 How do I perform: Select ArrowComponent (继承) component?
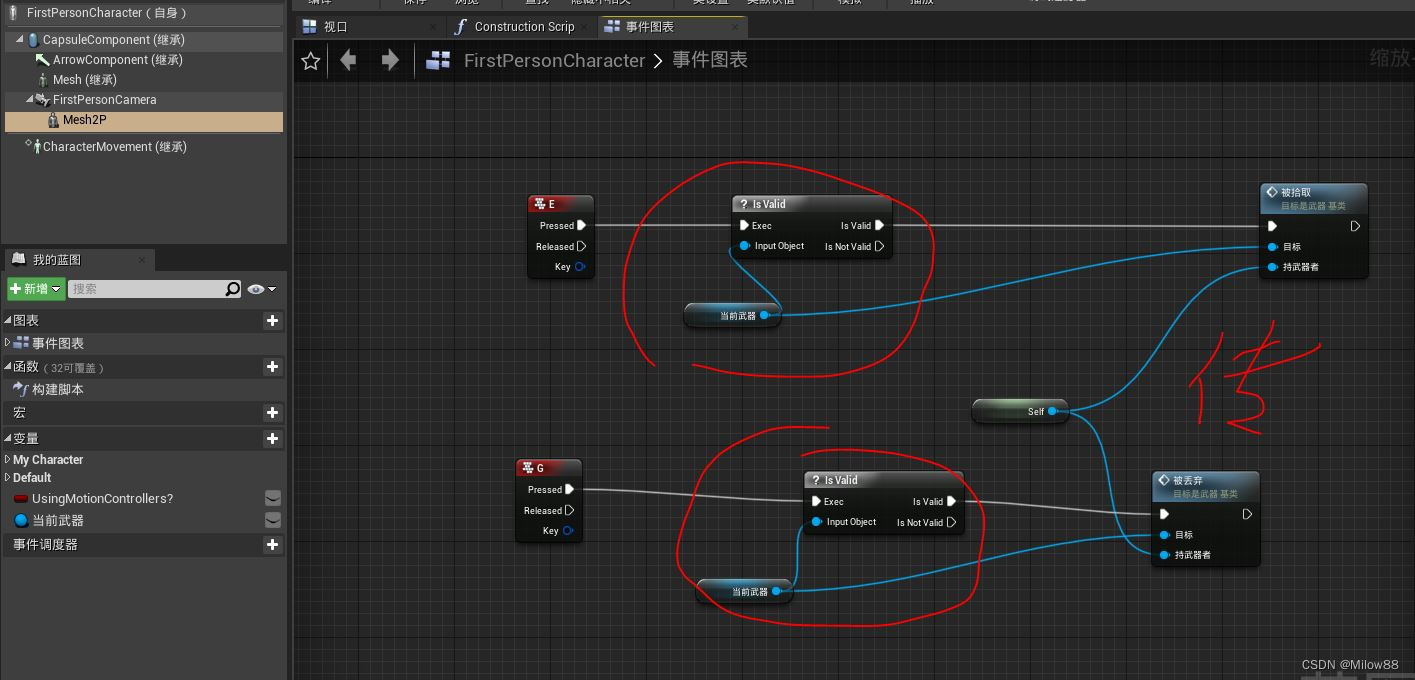pyautogui.click(x=118, y=60)
